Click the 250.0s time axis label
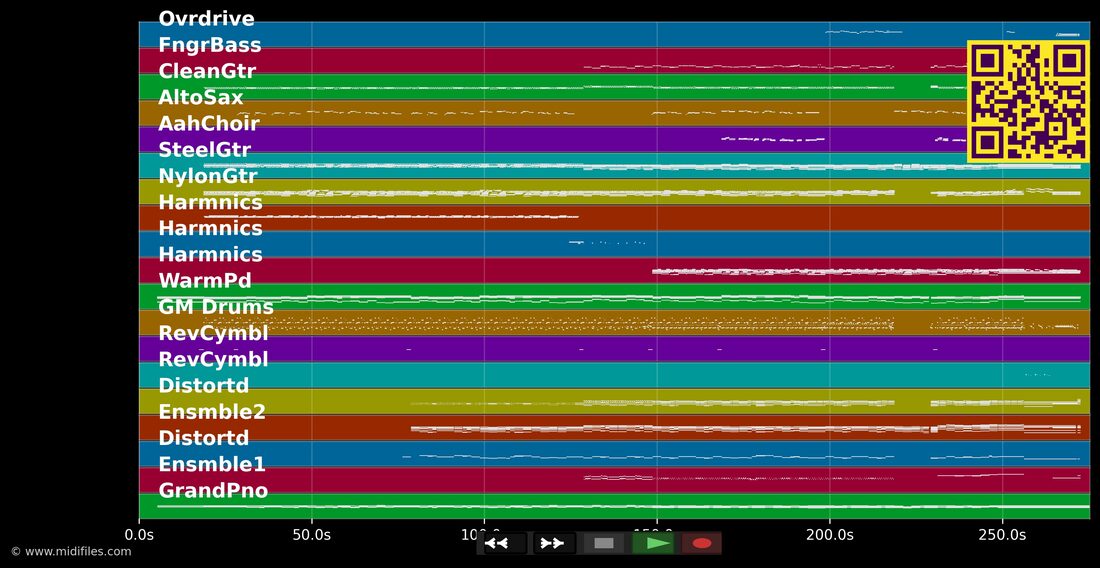 point(1002,535)
